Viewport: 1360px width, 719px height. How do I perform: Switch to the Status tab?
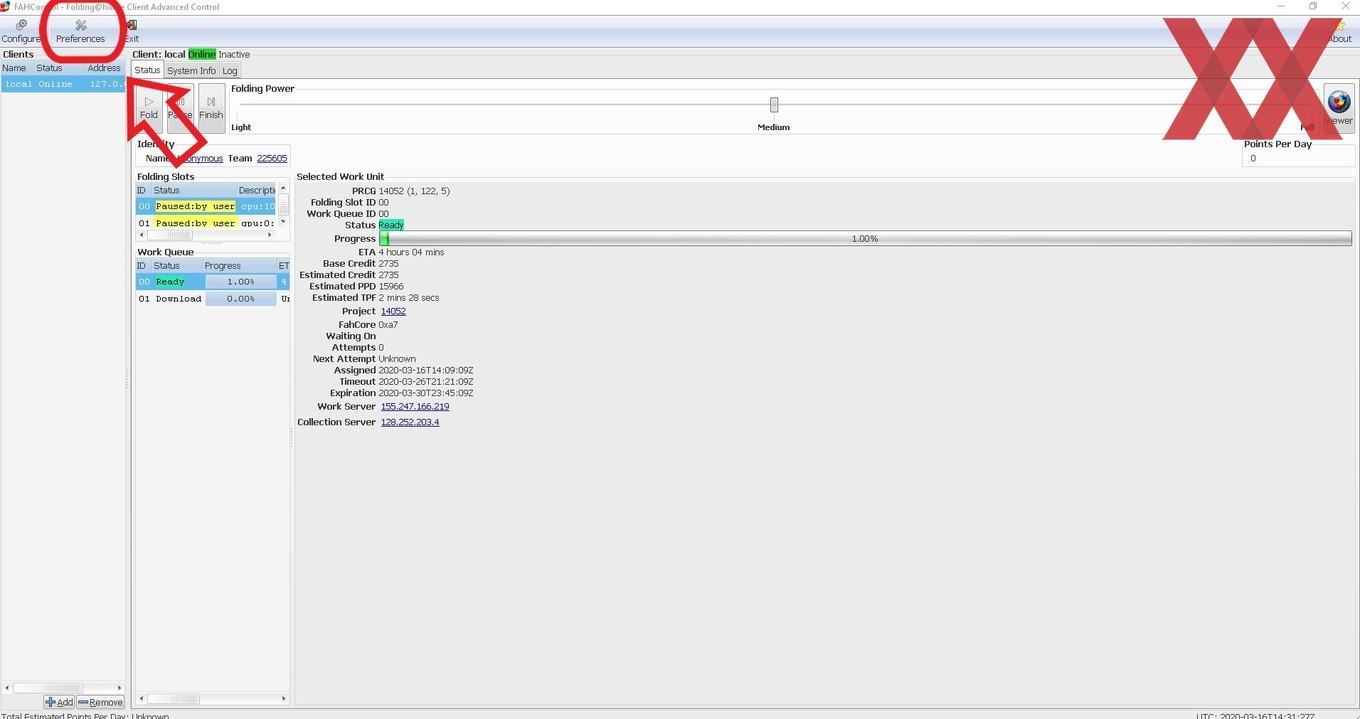(x=147, y=70)
